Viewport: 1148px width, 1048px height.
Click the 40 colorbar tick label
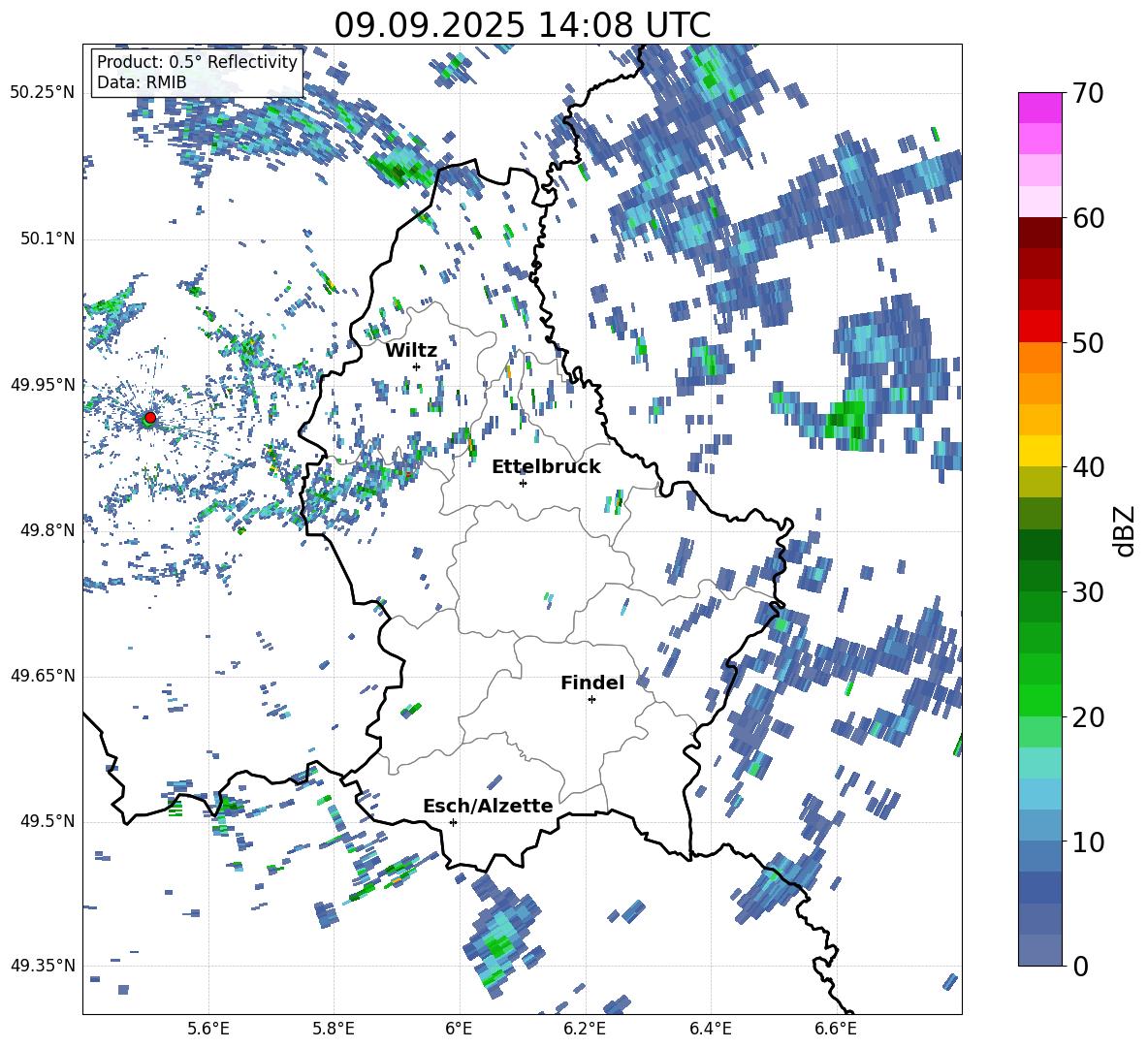click(1087, 467)
